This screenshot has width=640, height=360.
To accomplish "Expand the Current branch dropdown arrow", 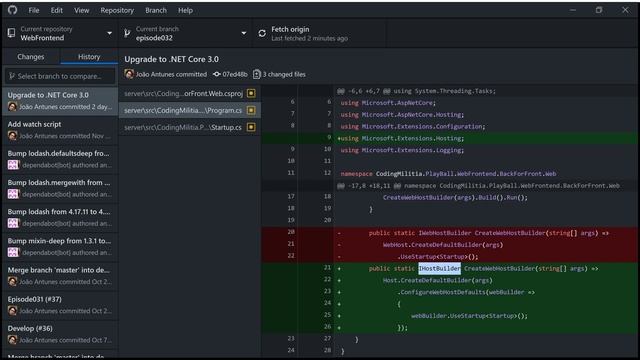I will 244,33.
